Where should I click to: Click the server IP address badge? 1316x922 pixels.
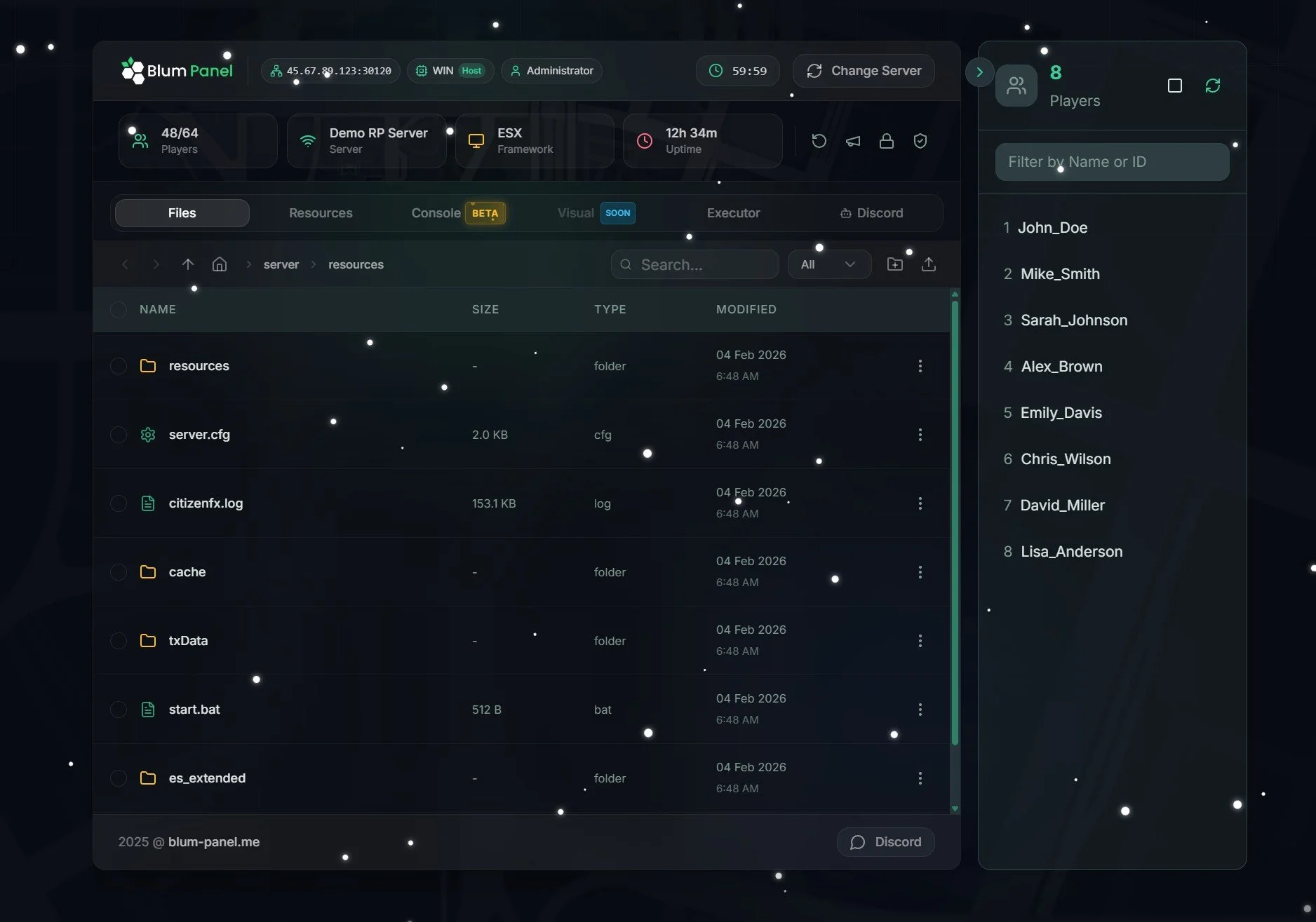click(330, 71)
